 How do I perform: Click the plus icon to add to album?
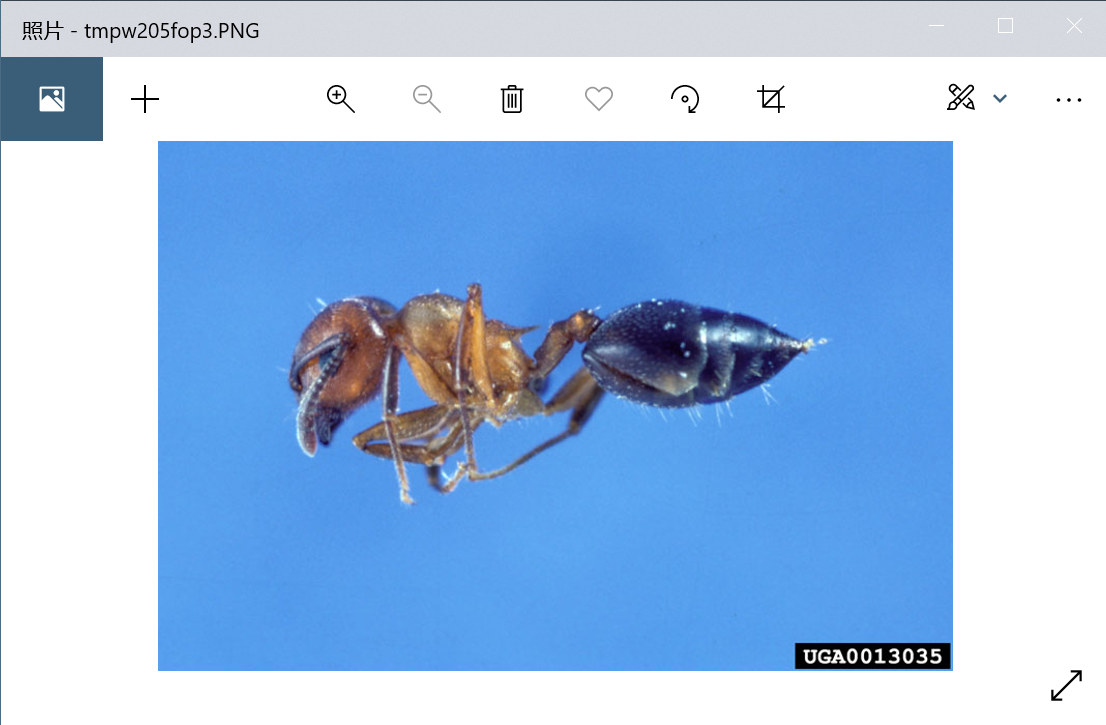(x=145, y=99)
